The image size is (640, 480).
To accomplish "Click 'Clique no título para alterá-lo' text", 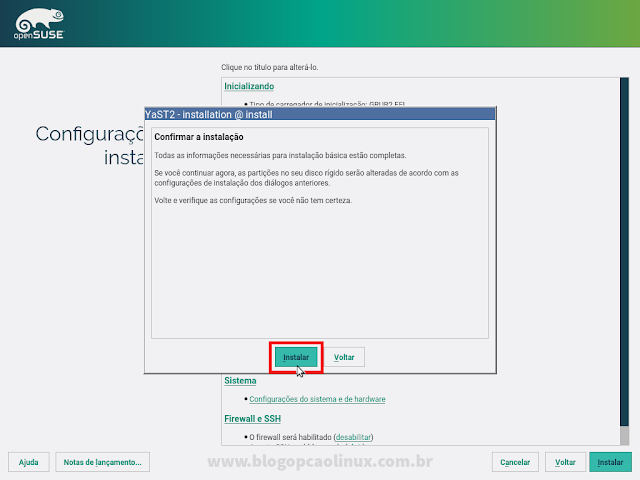I will pos(269,67).
